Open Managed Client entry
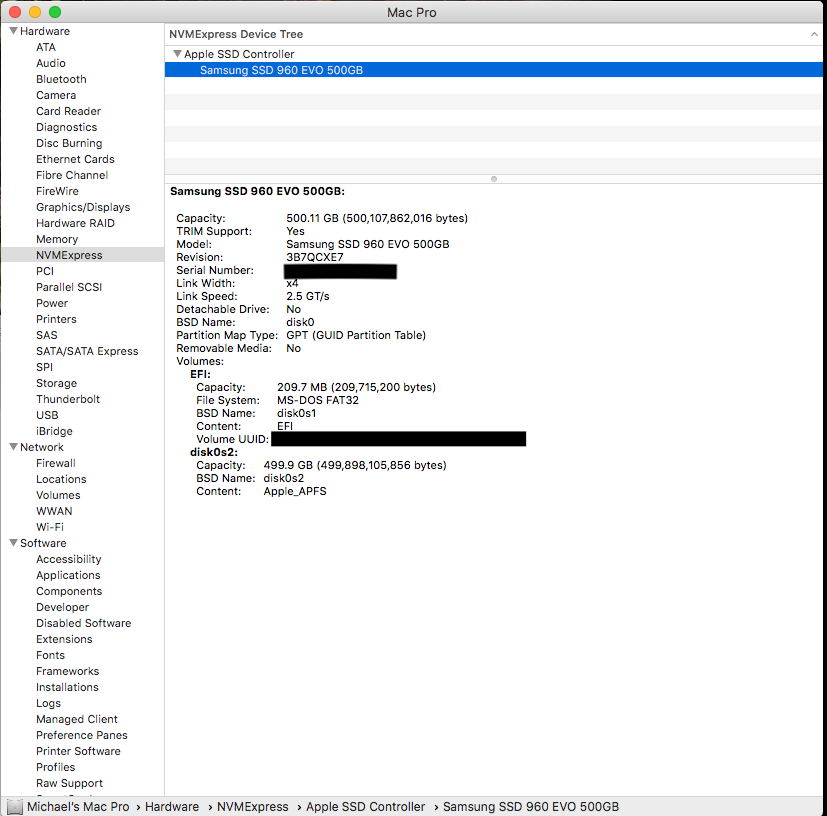Image resolution: width=827 pixels, height=816 pixels. coord(77,719)
